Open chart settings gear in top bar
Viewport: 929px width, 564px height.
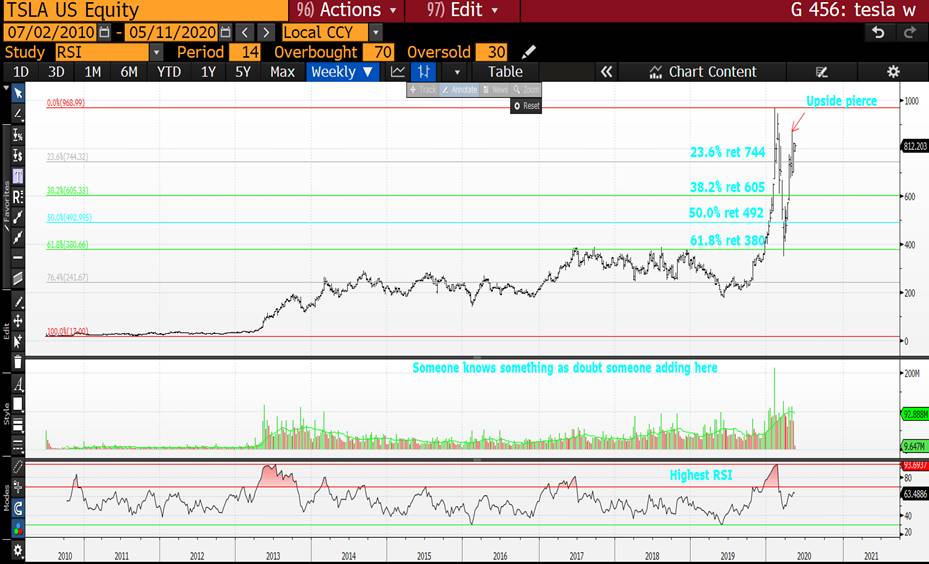893,72
